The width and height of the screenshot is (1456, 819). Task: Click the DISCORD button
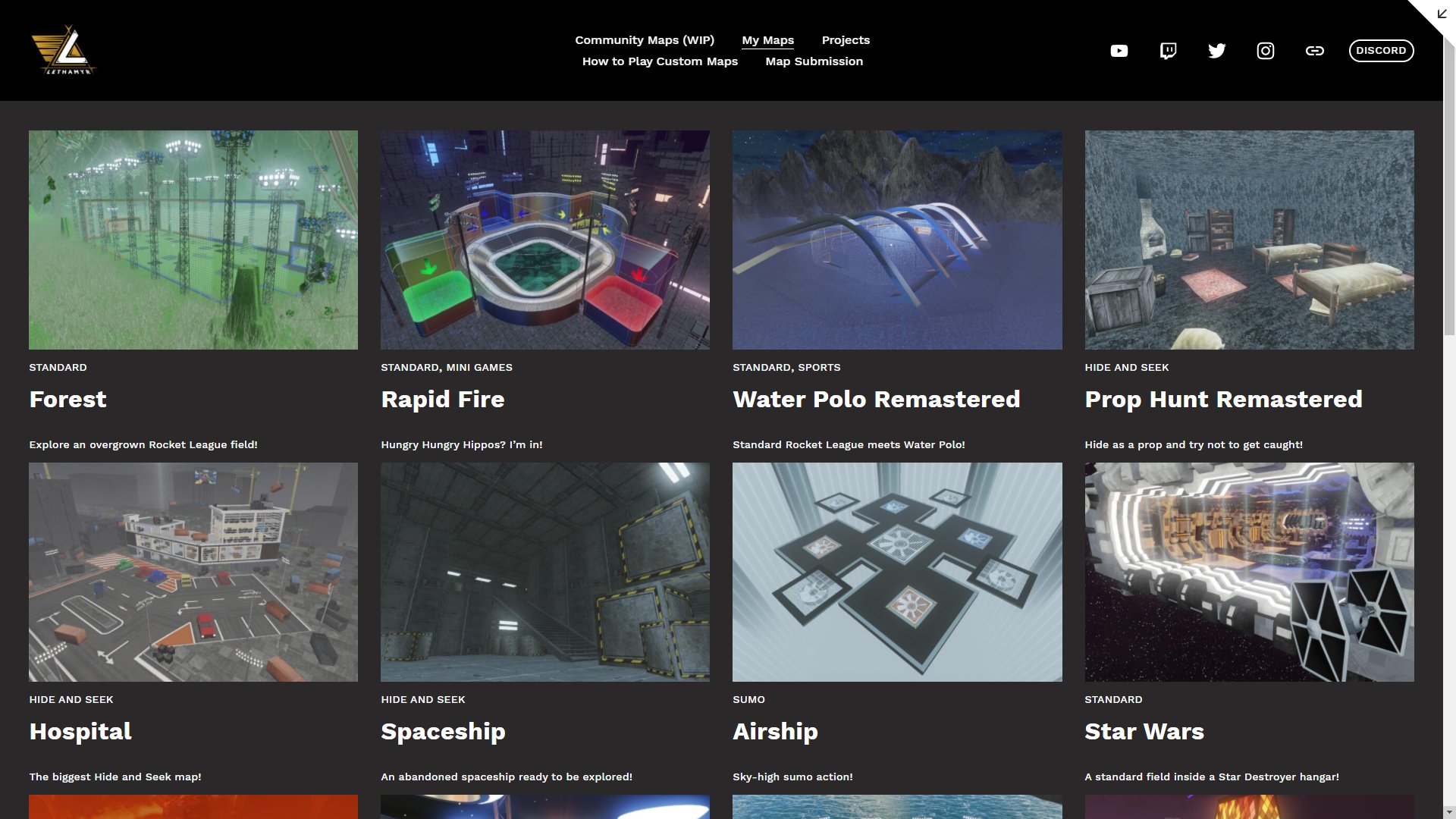click(1381, 51)
